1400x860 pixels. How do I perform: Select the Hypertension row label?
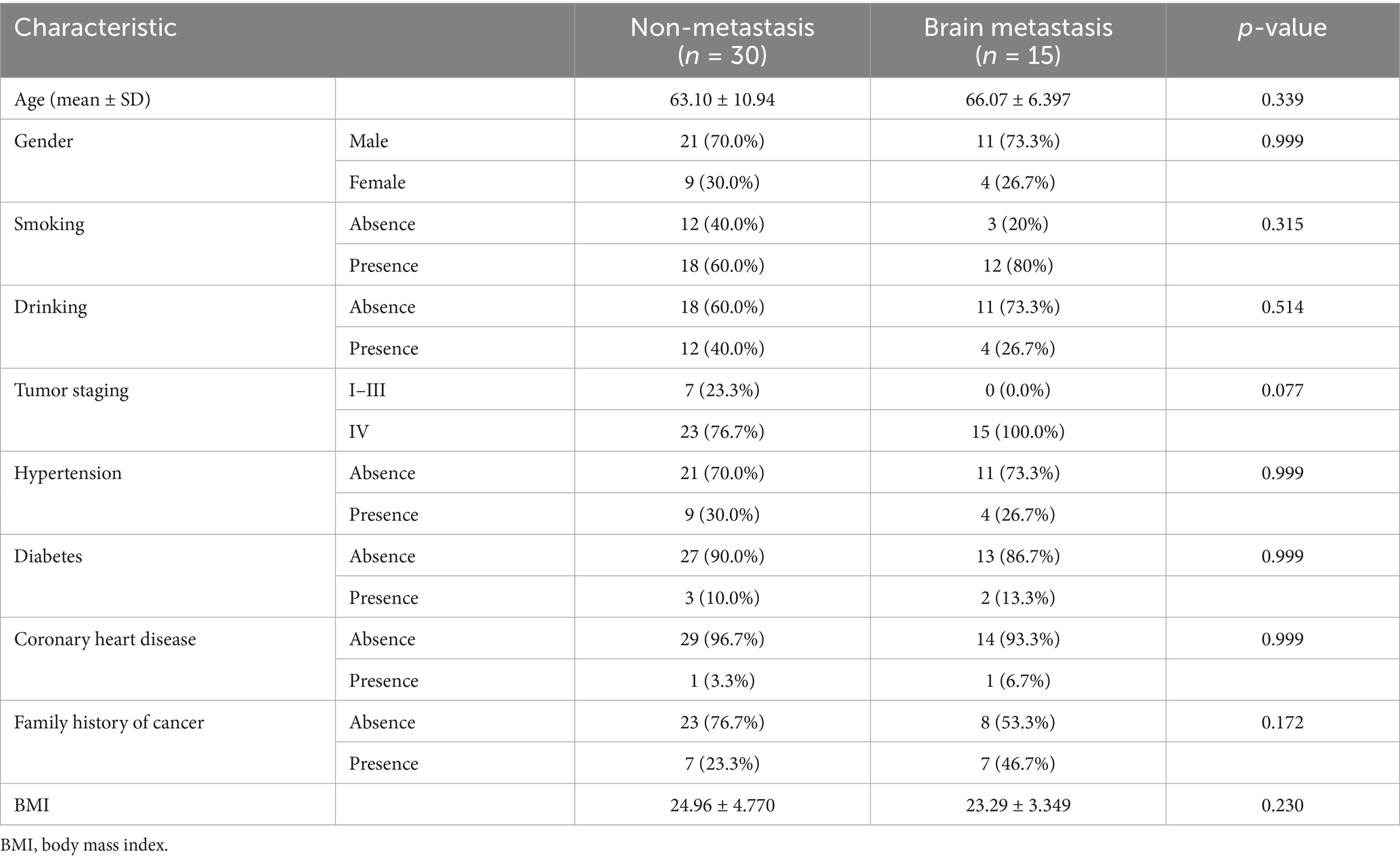68,472
